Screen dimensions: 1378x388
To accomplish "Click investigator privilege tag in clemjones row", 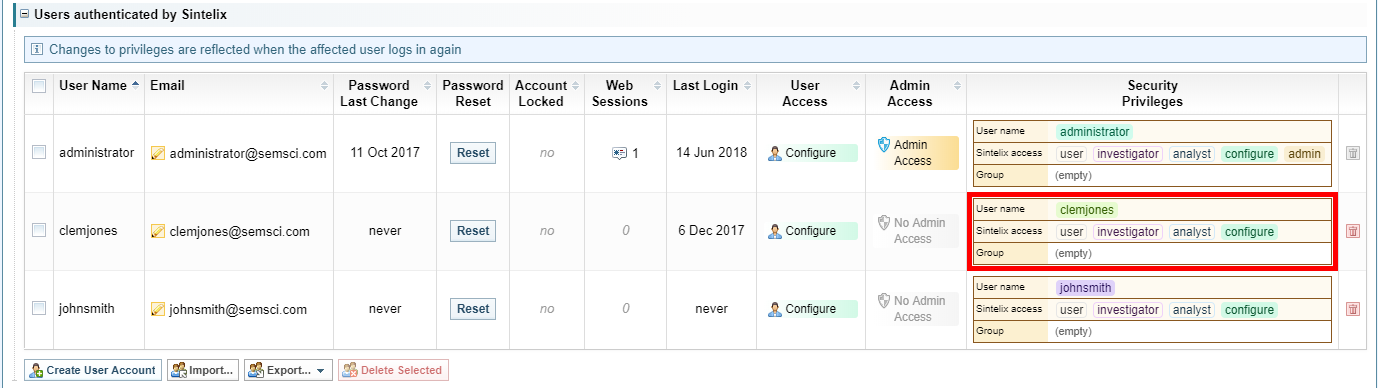I will tap(1128, 232).
